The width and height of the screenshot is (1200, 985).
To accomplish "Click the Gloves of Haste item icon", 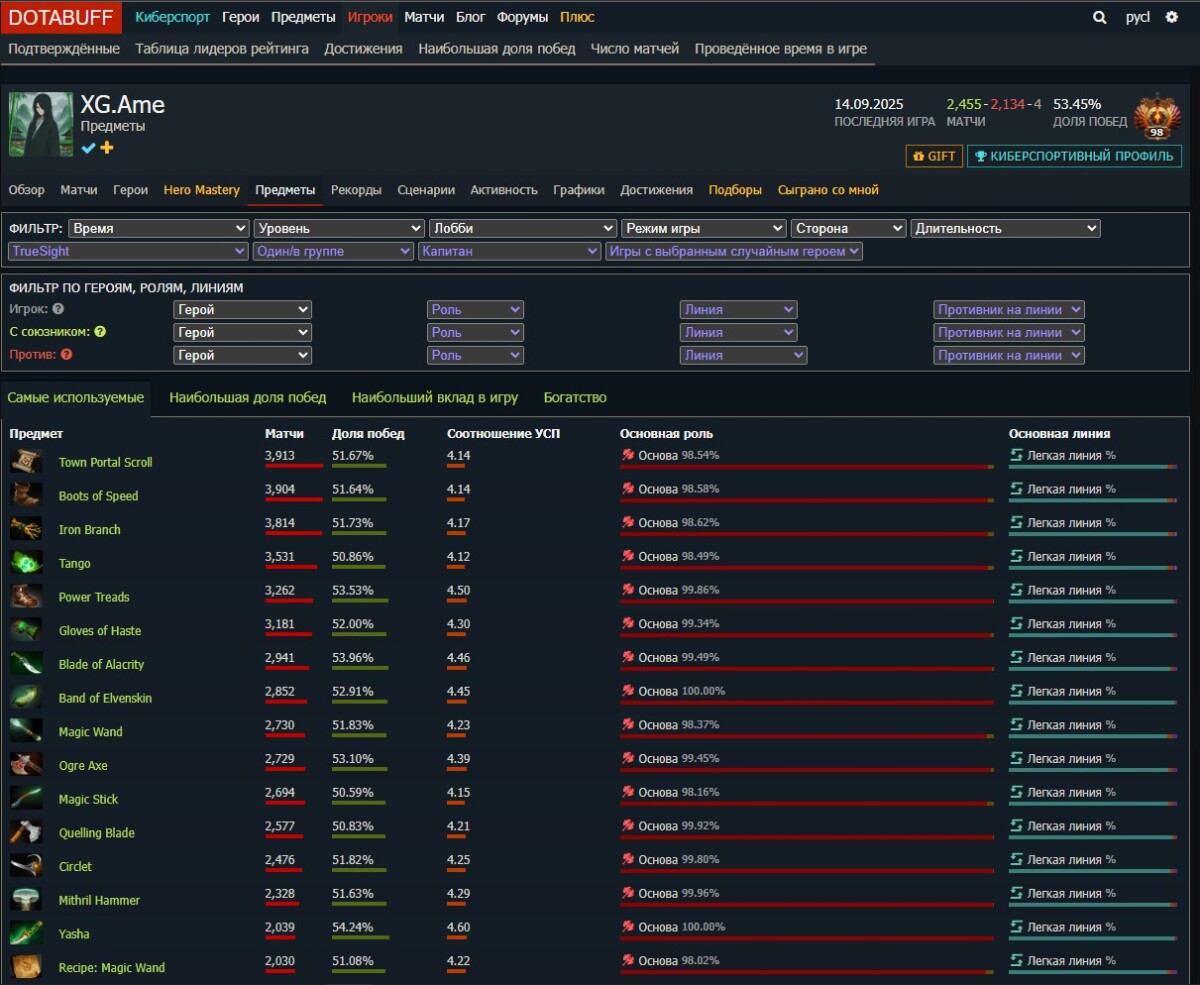I will [x=26, y=630].
